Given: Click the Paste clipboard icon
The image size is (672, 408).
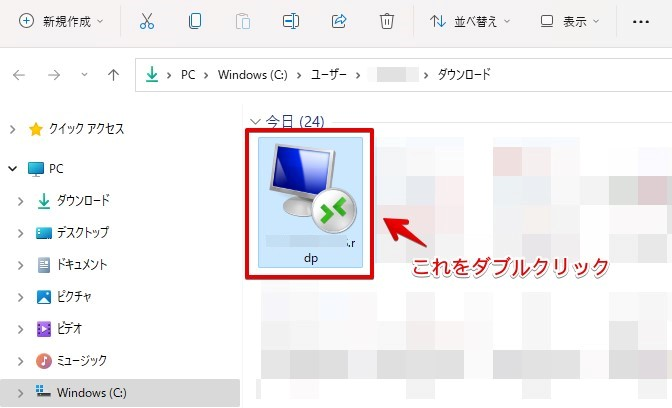Looking at the screenshot, I should pos(243,21).
